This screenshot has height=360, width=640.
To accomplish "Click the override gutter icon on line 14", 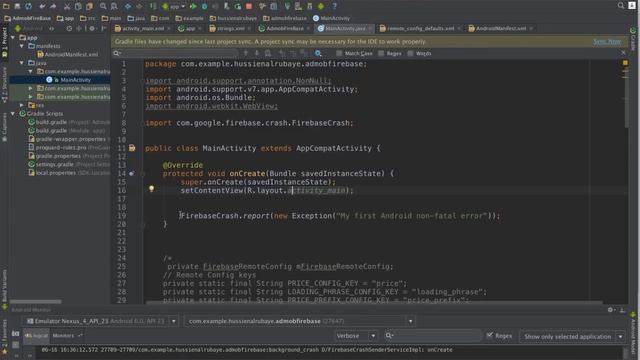I will coord(132,173).
